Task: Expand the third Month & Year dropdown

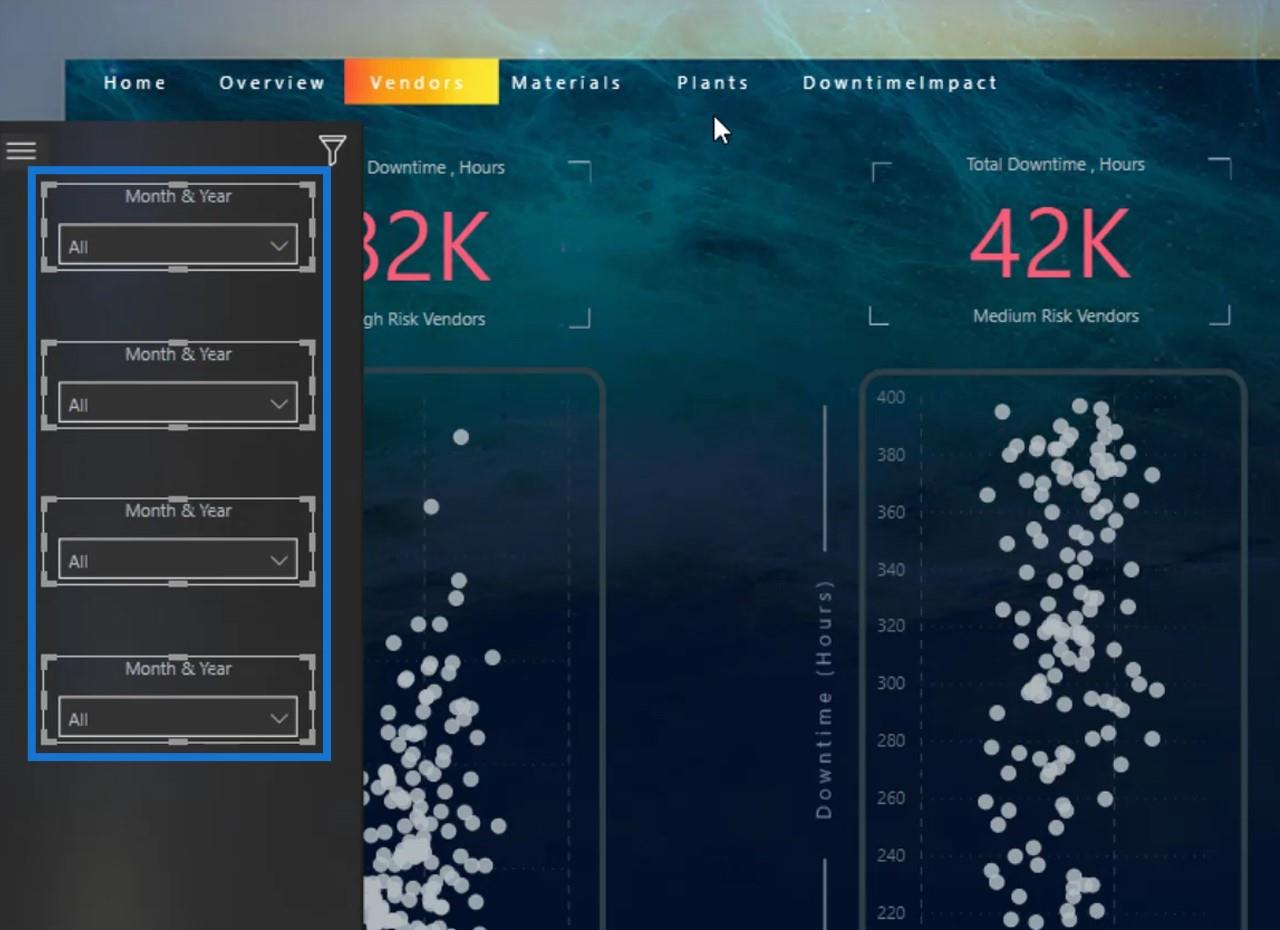Action: point(178,561)
